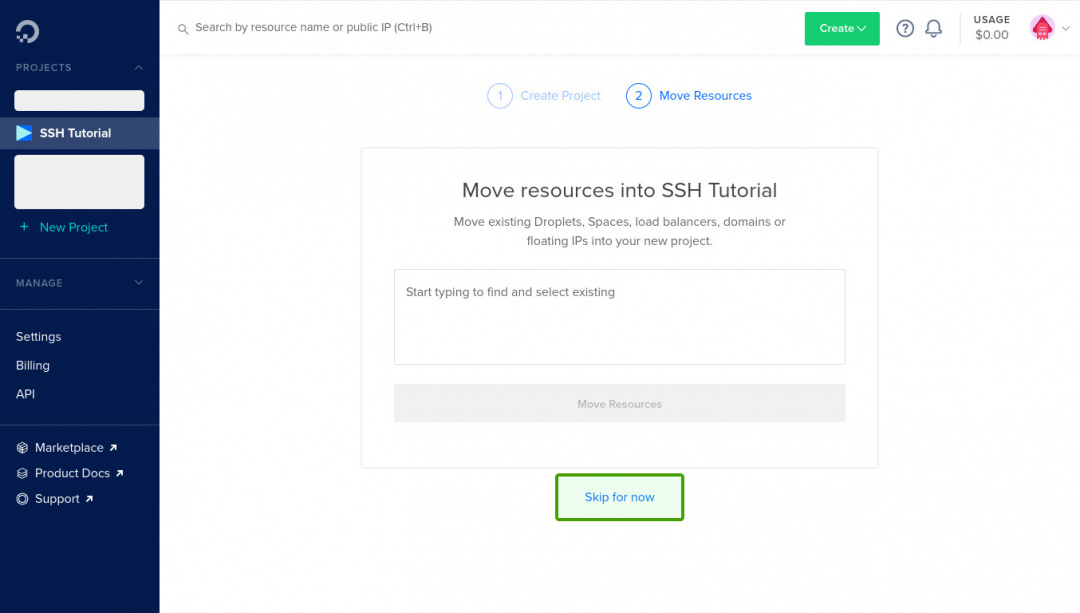1080x613 pixels.
Task: Click the Marketplace cube icon
Action: 22,448
